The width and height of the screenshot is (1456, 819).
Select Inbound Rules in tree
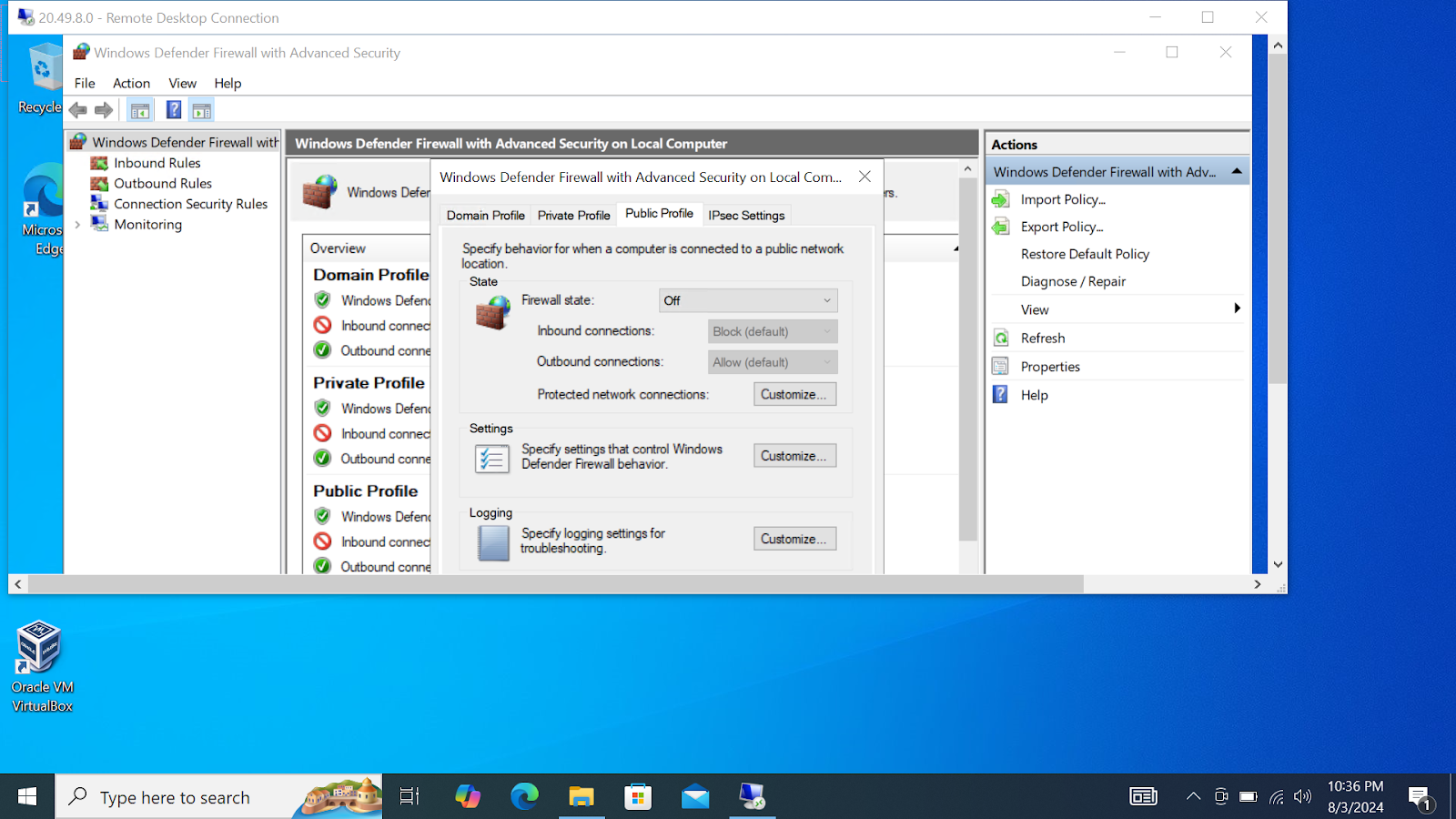coord(157,163)
